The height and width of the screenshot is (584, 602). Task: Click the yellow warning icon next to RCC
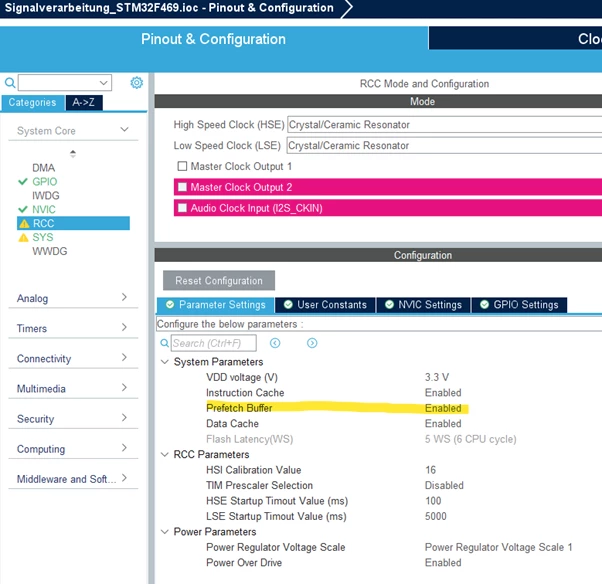[24, 223]
